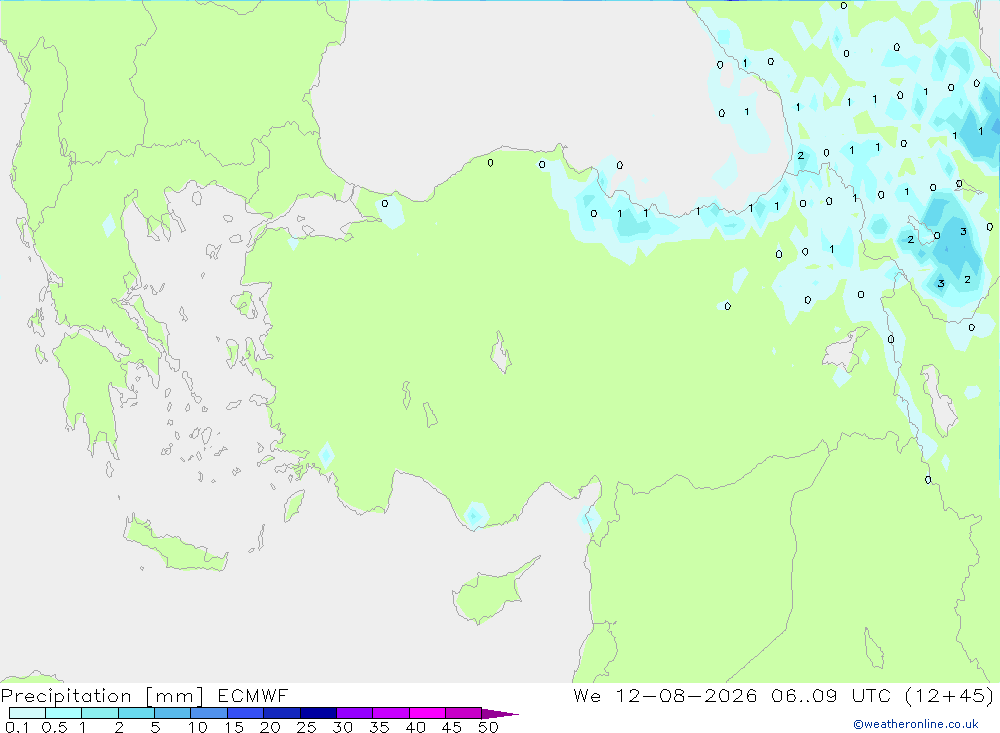Select the 15–20 mm legend swatch

(x=246, y=713)
